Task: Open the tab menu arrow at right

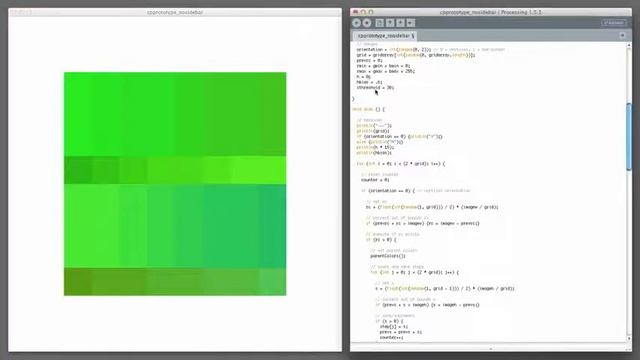Action: 622,36
